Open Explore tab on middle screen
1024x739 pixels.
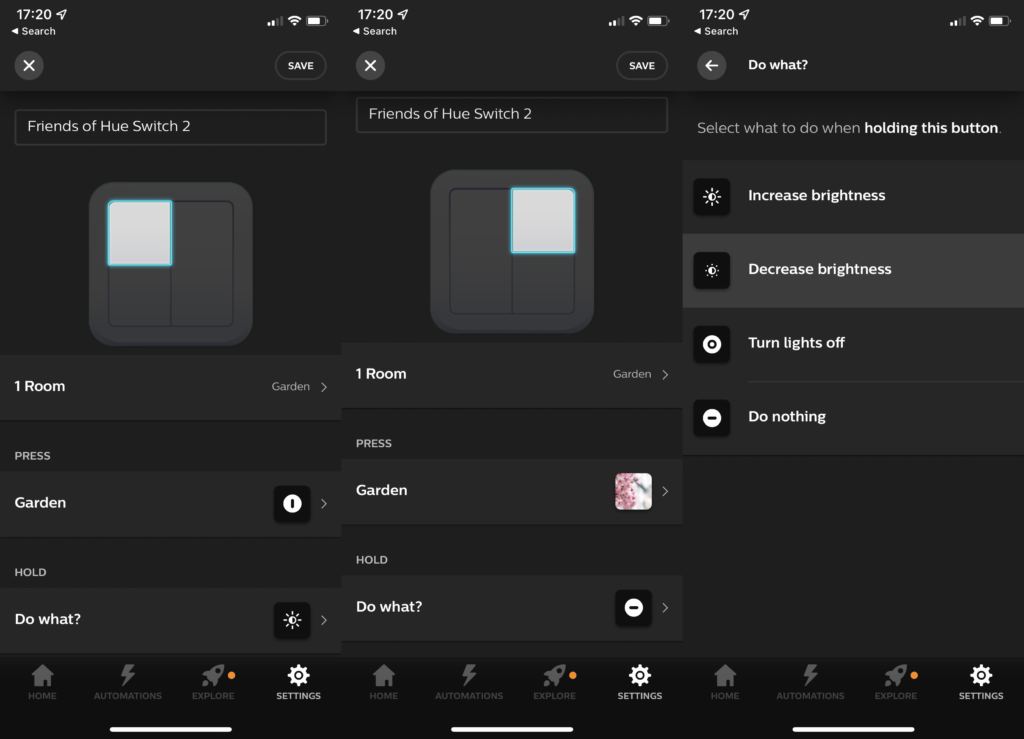coord(555,682)
